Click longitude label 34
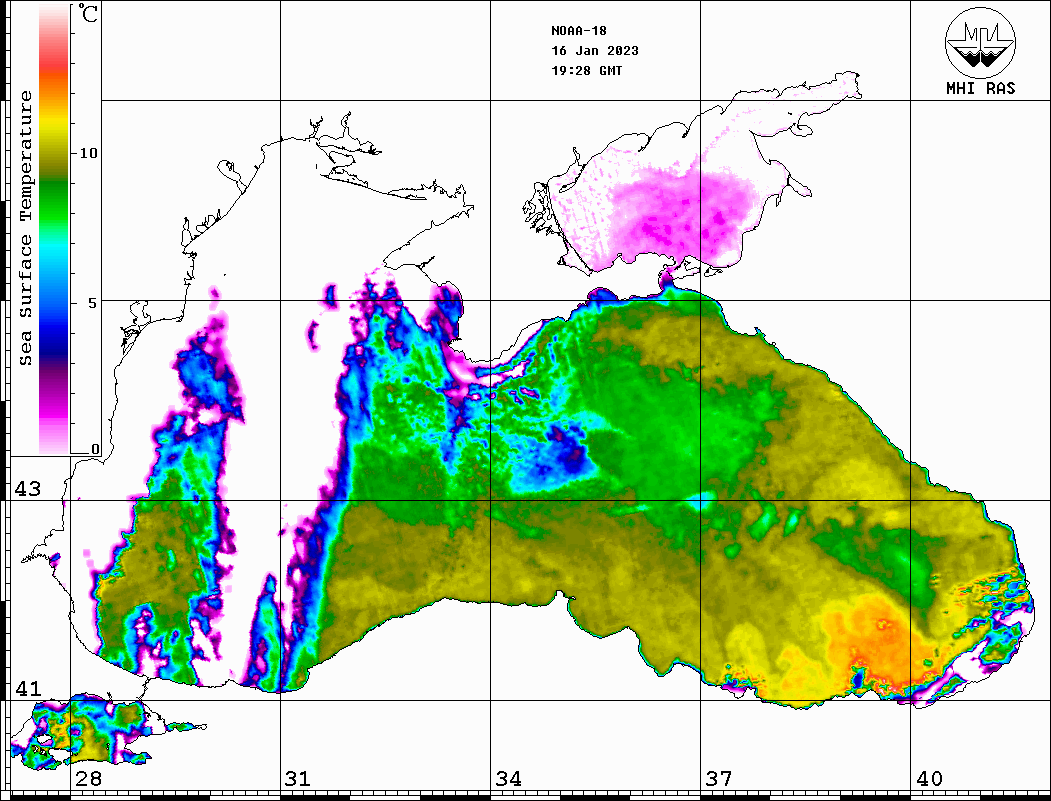This screenshot has height=801, width=1051. pos(509,778)
